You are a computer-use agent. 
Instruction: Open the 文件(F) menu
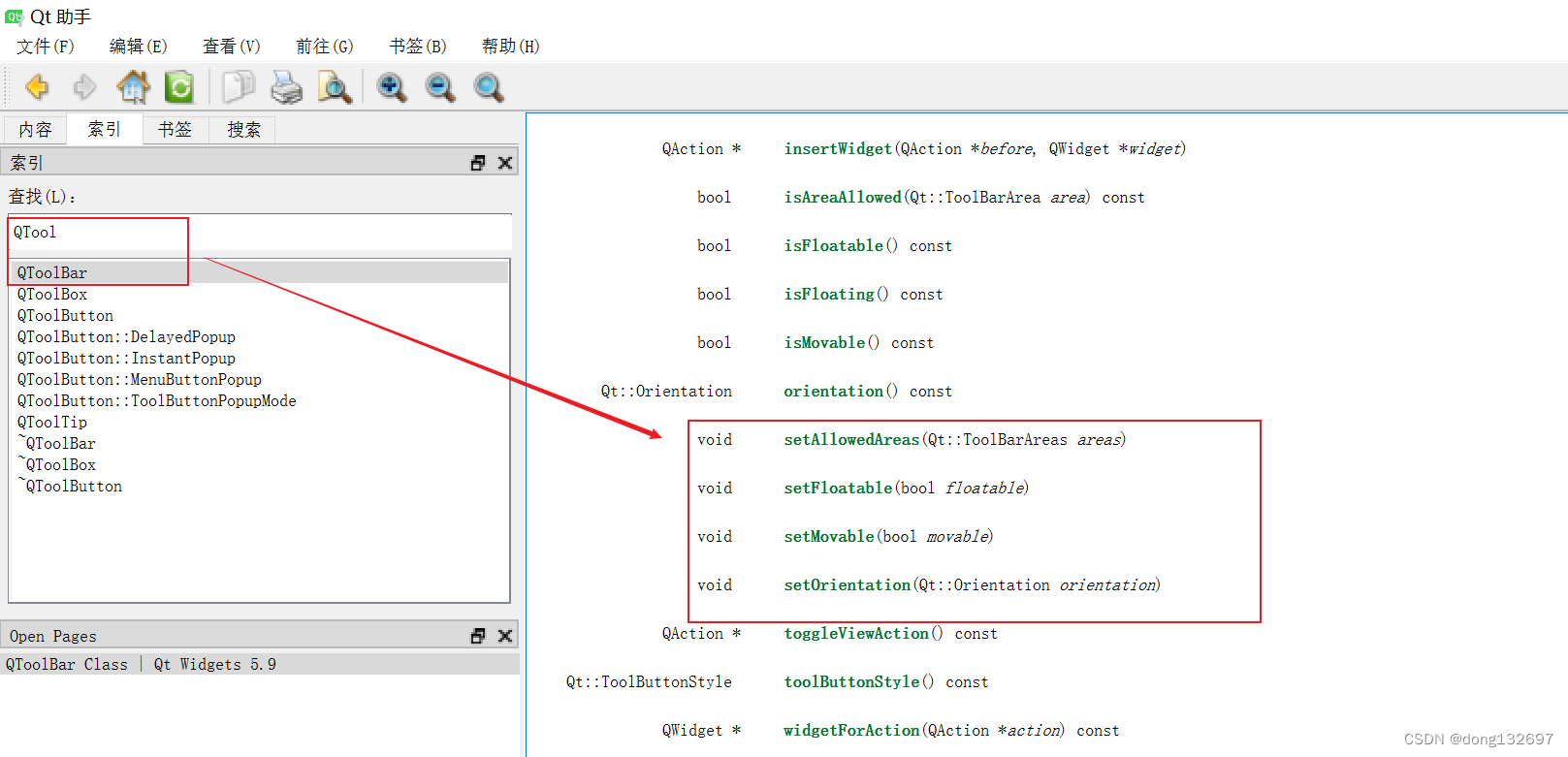click(x=46, y=47)
